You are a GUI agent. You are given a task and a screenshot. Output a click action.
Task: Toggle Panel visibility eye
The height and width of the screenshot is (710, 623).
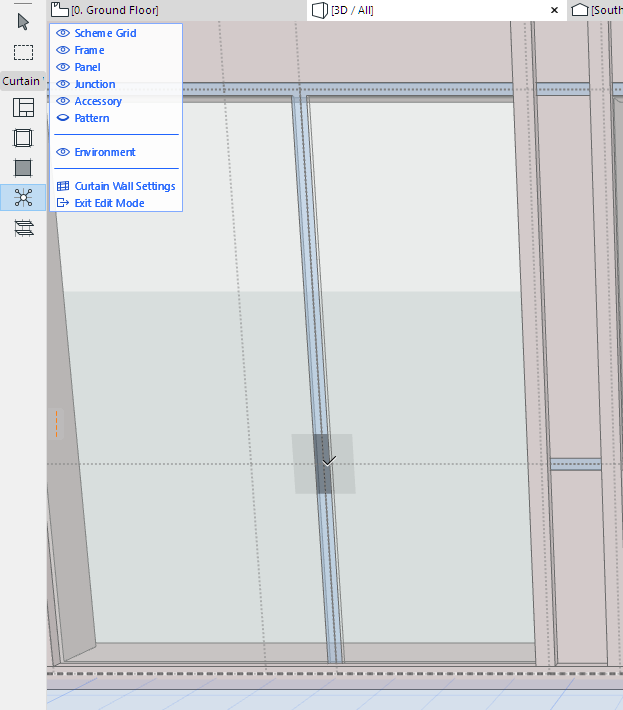pos(63,67)
